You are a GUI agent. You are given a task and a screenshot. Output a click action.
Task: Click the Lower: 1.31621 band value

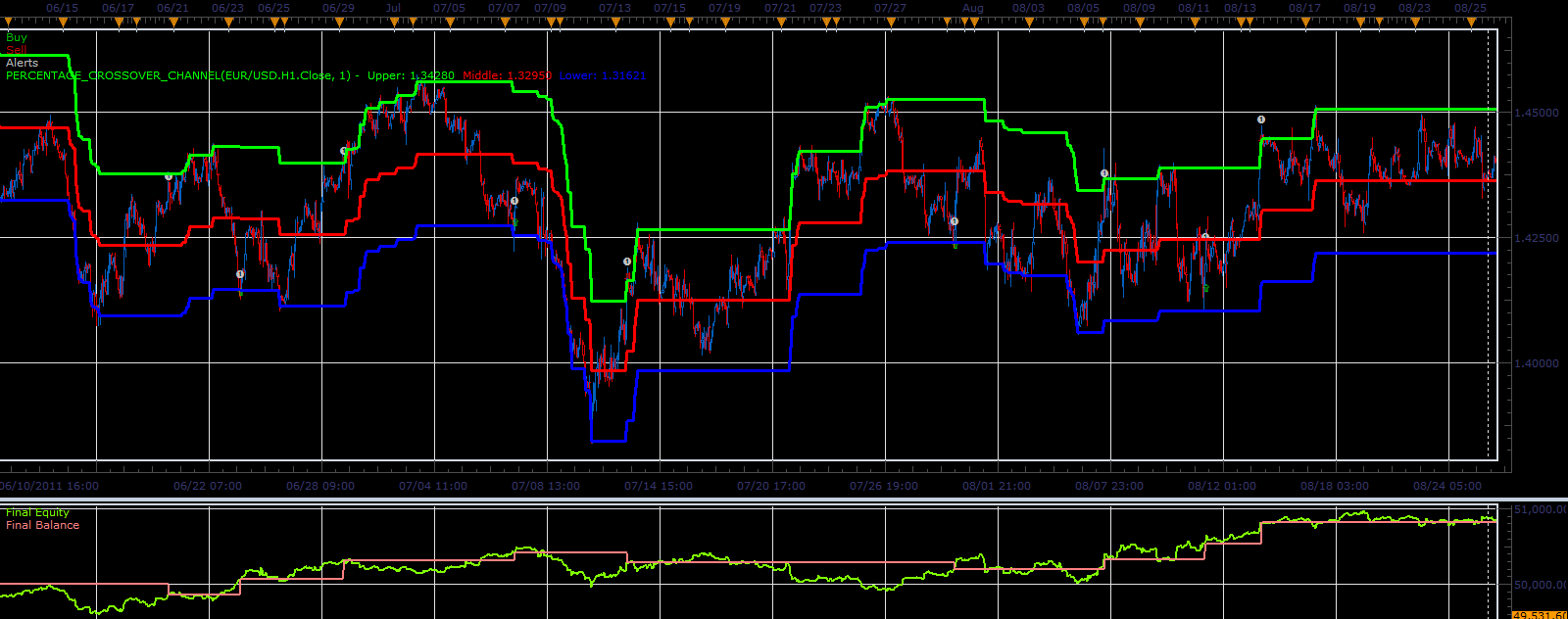(x=603, y=75)
